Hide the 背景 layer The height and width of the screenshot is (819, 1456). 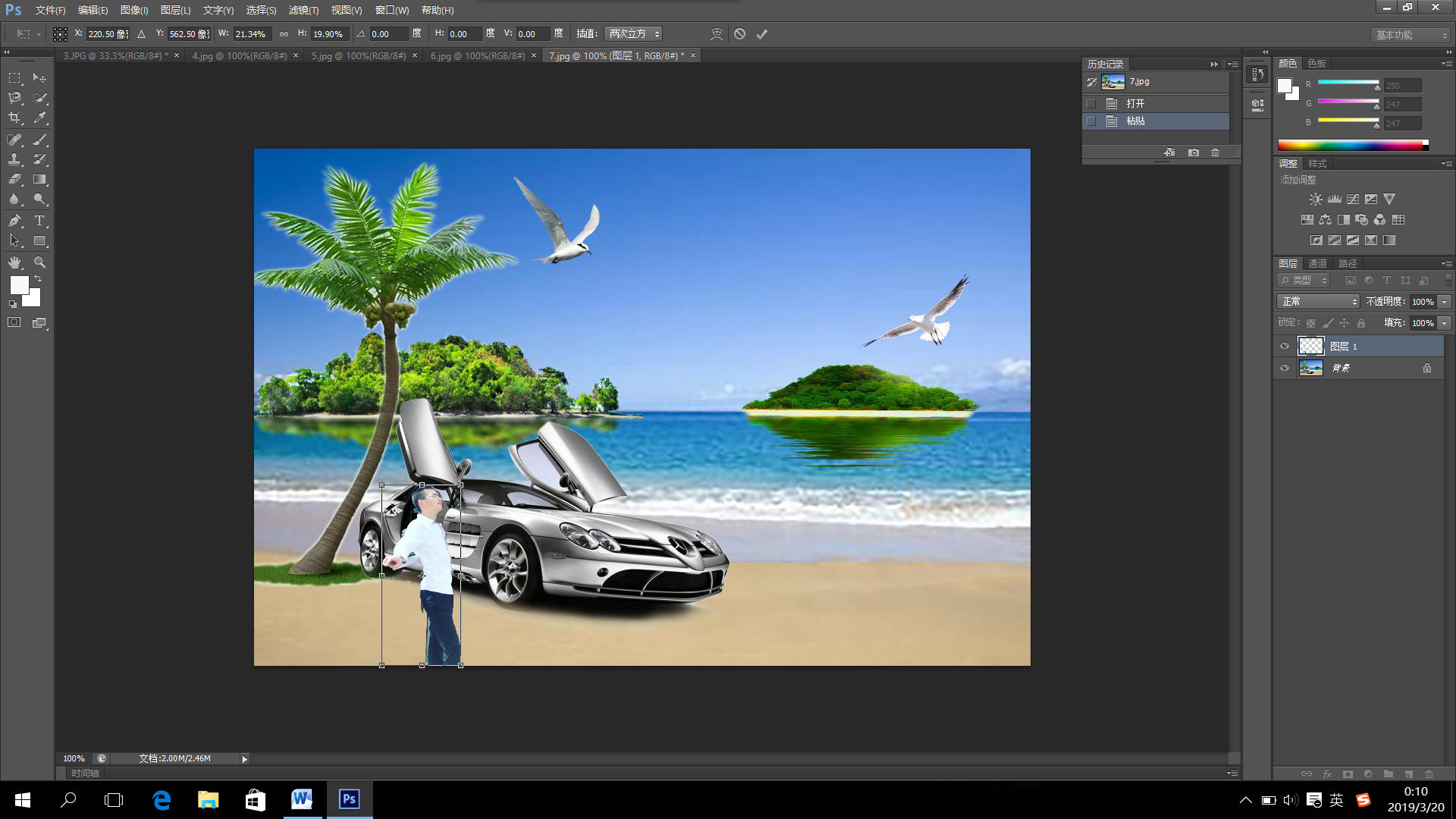[x=1285, y=369]
